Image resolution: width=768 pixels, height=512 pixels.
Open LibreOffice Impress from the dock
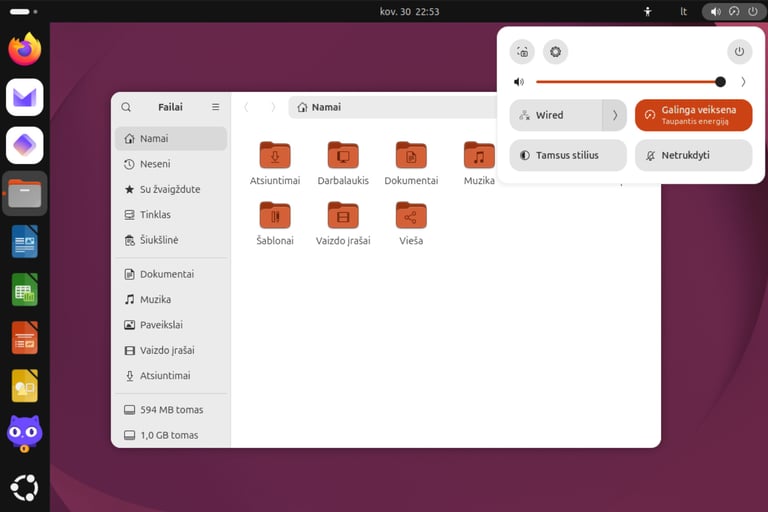[24, 338]
